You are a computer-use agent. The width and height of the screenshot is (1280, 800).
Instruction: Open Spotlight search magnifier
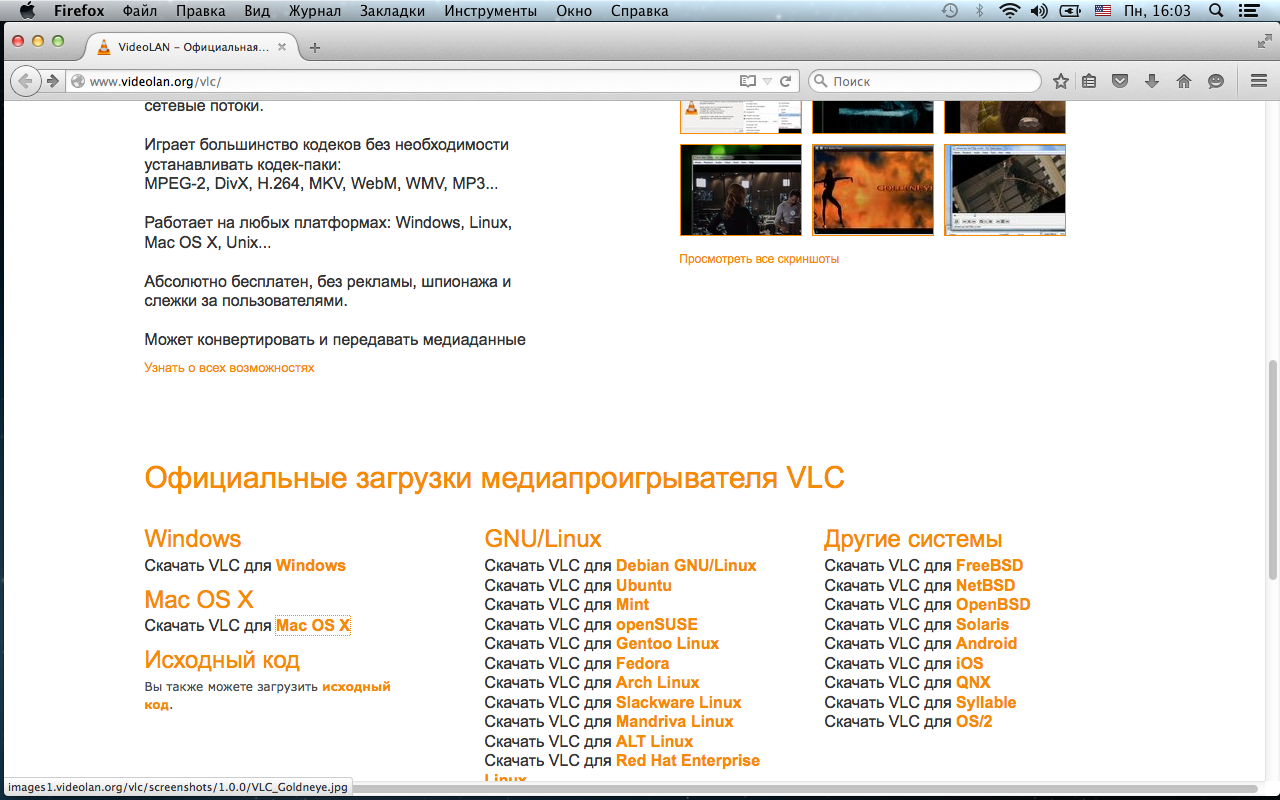click(1216, 11)
